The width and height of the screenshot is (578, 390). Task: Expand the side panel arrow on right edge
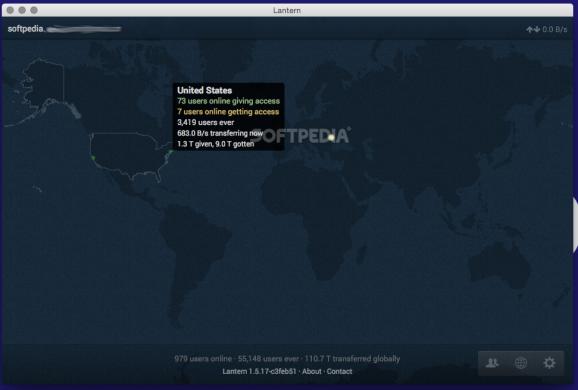(575, 225)
